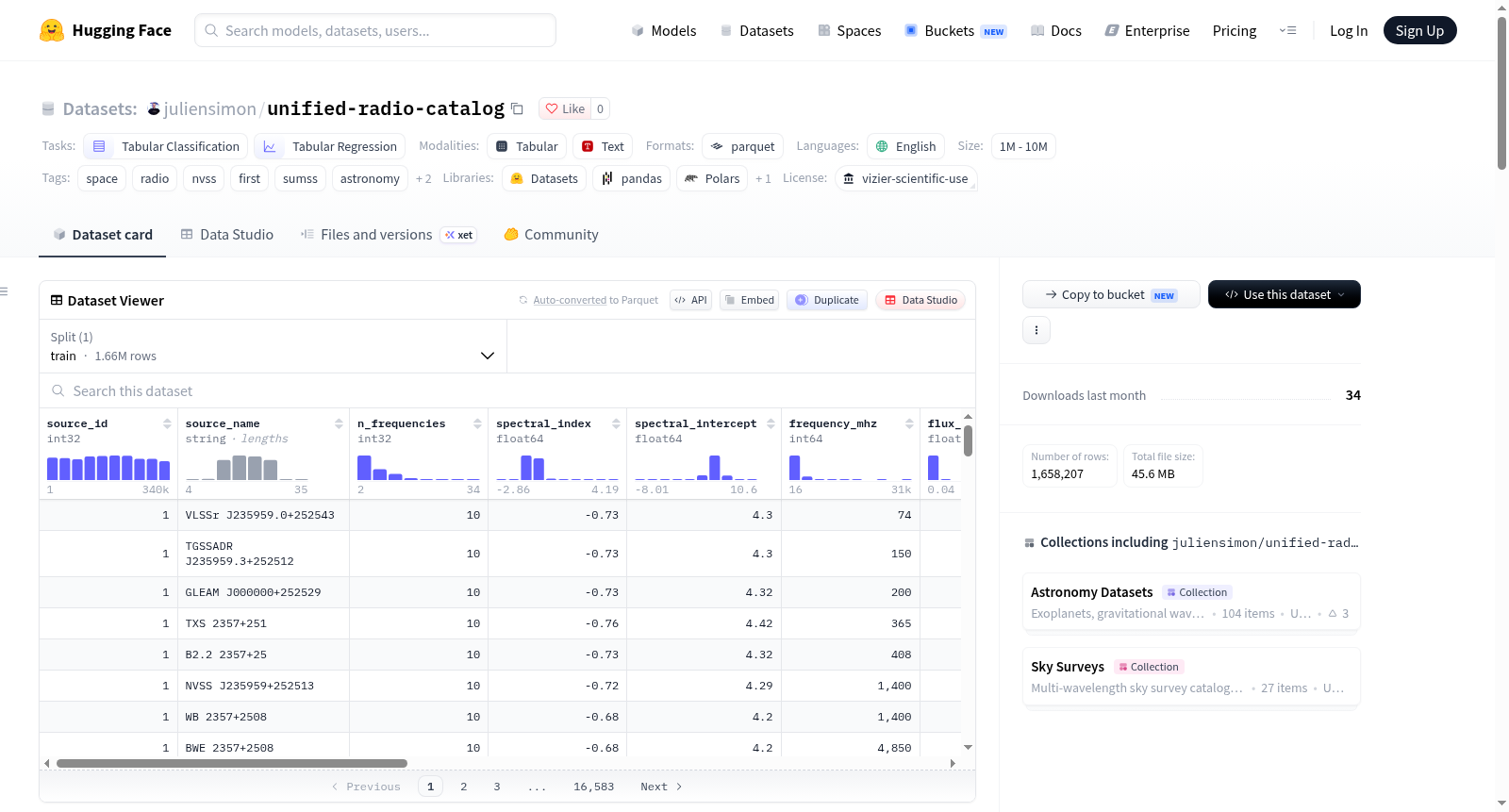This screenshot has height=812, width=1509.
Task: Open Spaces in top navigation
Action: 850,30
